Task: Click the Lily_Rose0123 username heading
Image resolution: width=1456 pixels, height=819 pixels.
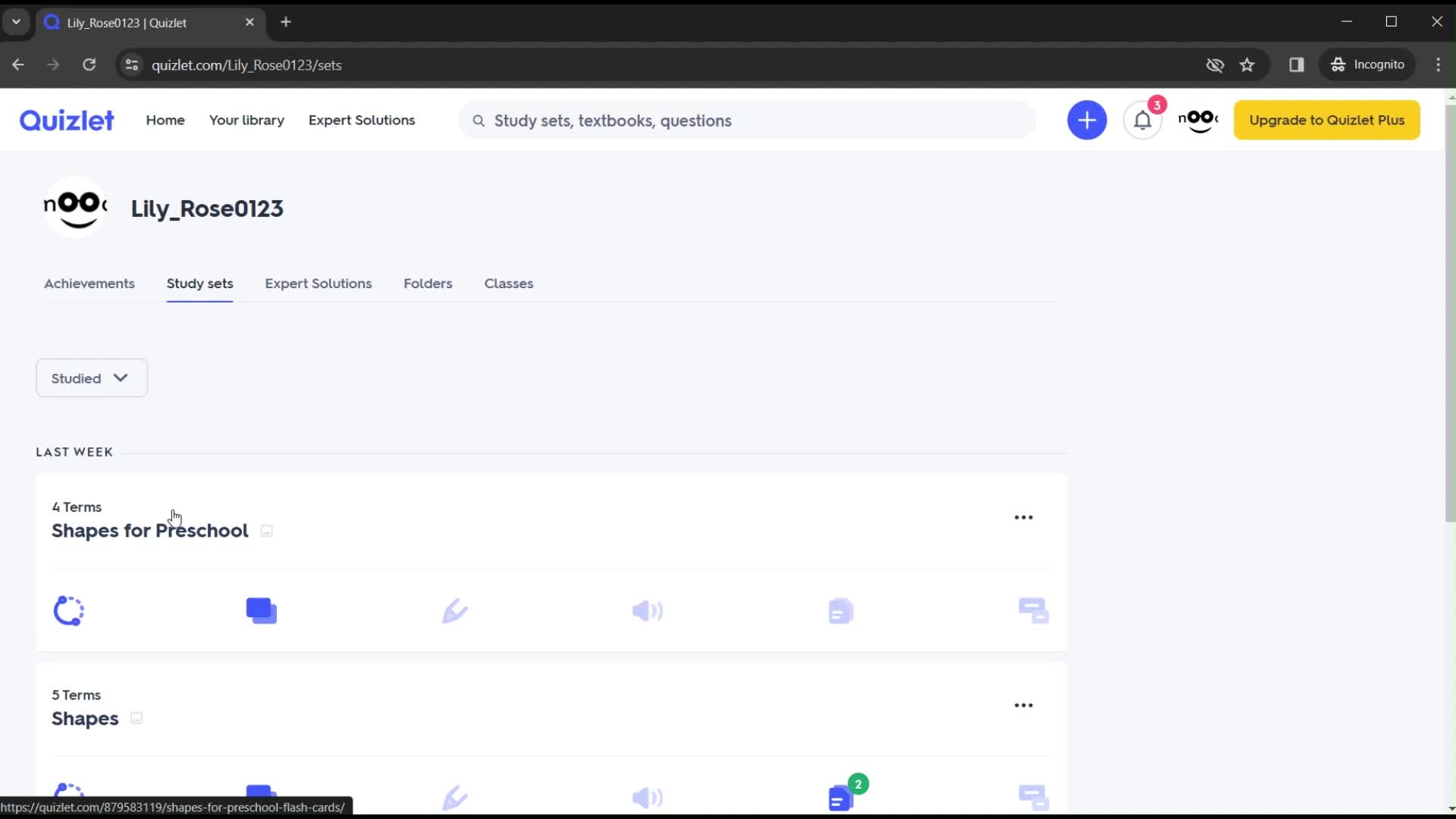Action: [207, 209]
